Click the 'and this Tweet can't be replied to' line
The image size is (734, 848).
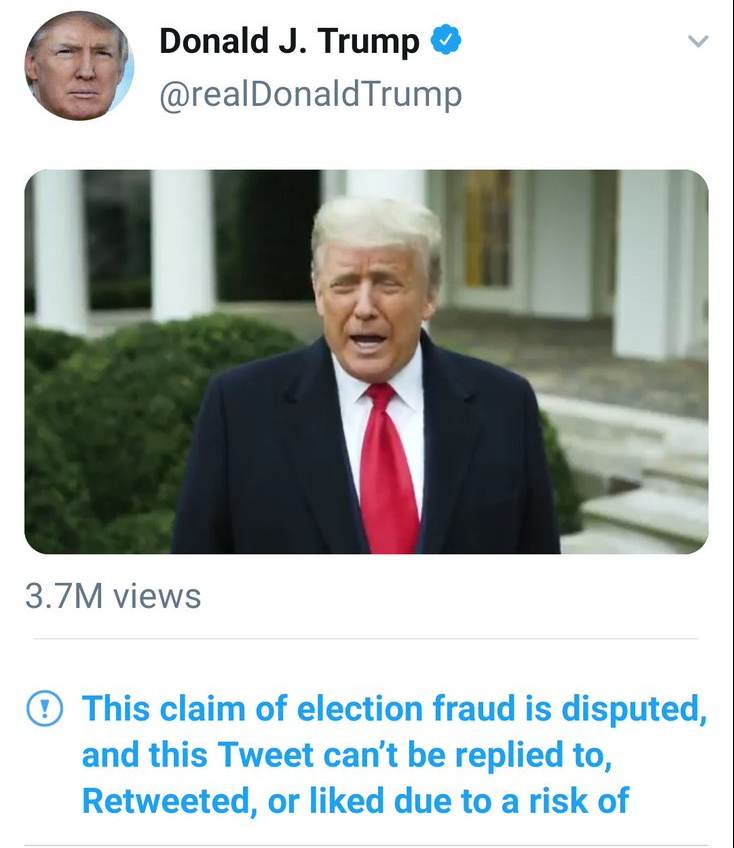click(346, 755)
